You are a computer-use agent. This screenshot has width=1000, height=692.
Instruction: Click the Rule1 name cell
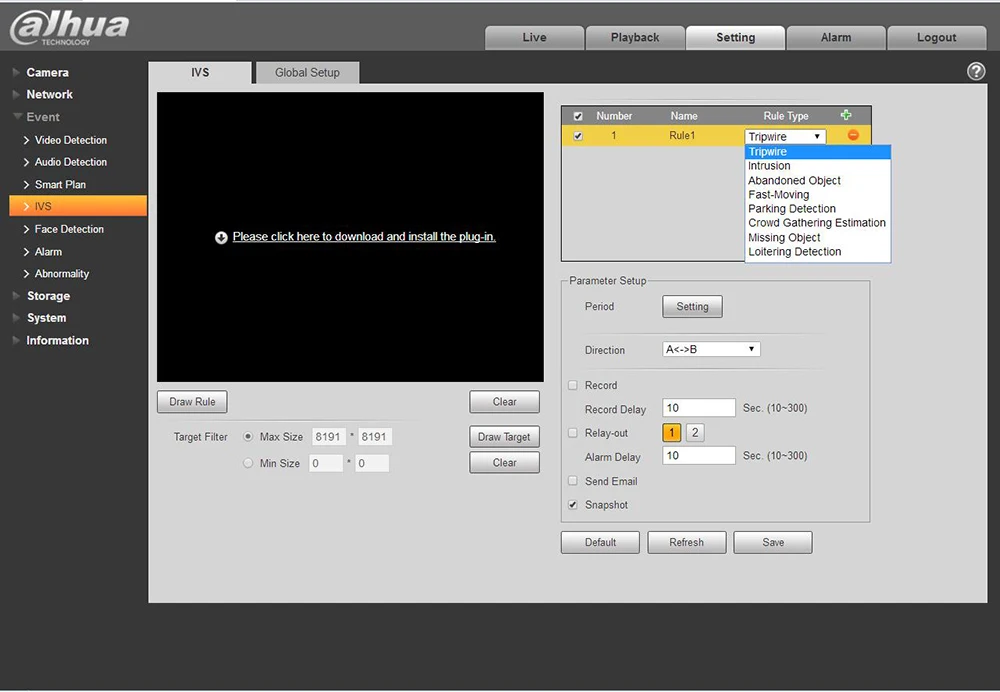coord(682,136)
